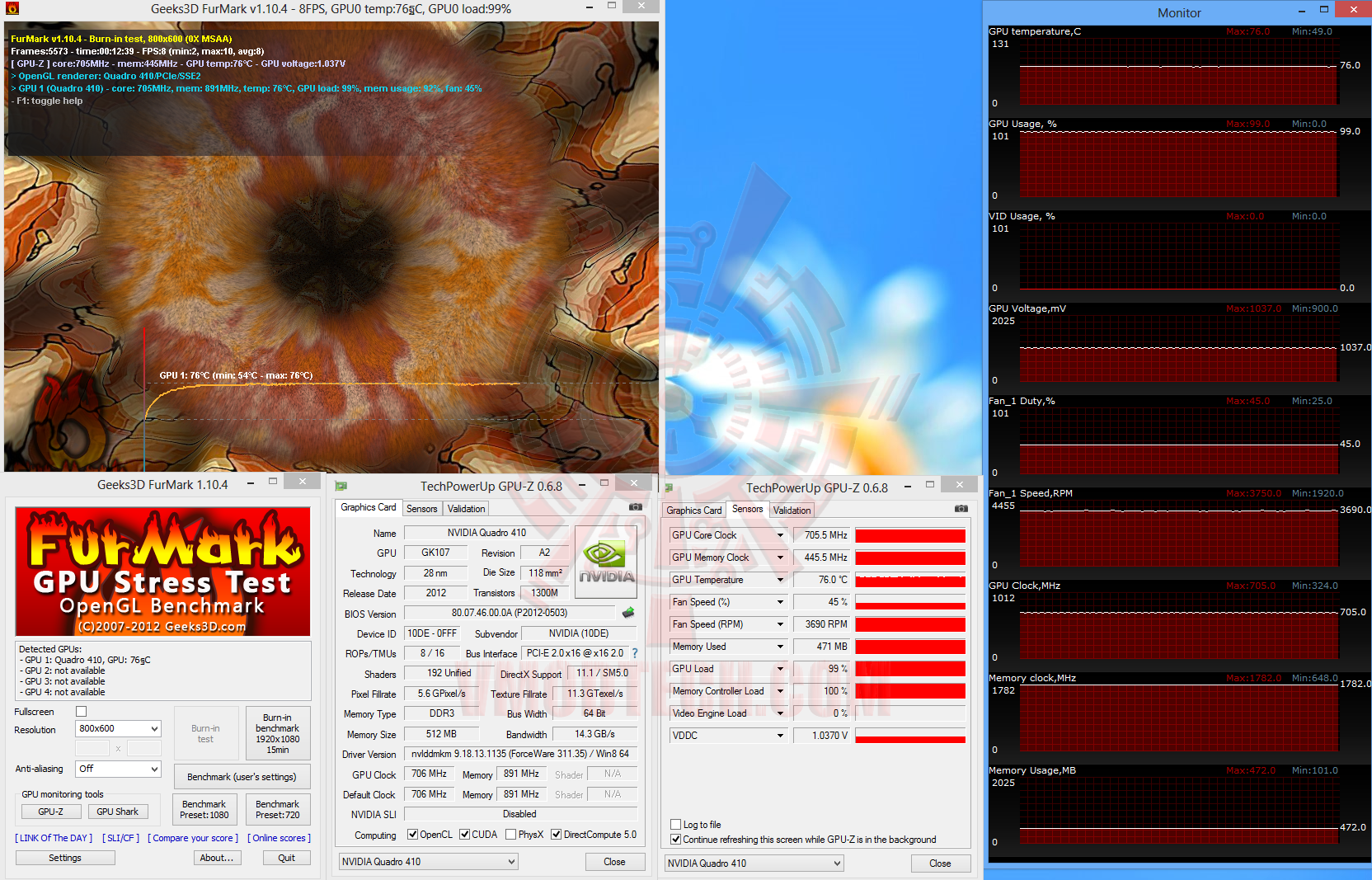
Task: Expand the GPU Core Clock sensor dropdown
Action: point(780,535)
